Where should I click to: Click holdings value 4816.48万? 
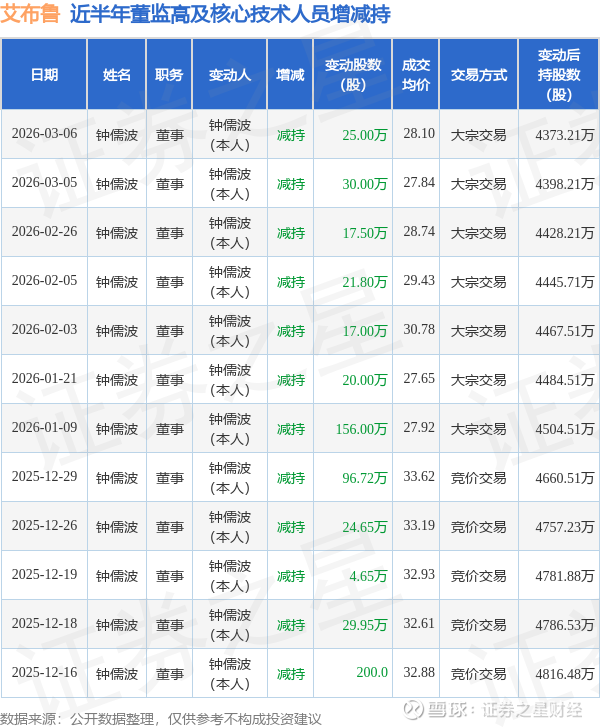[x=564, y=674]
